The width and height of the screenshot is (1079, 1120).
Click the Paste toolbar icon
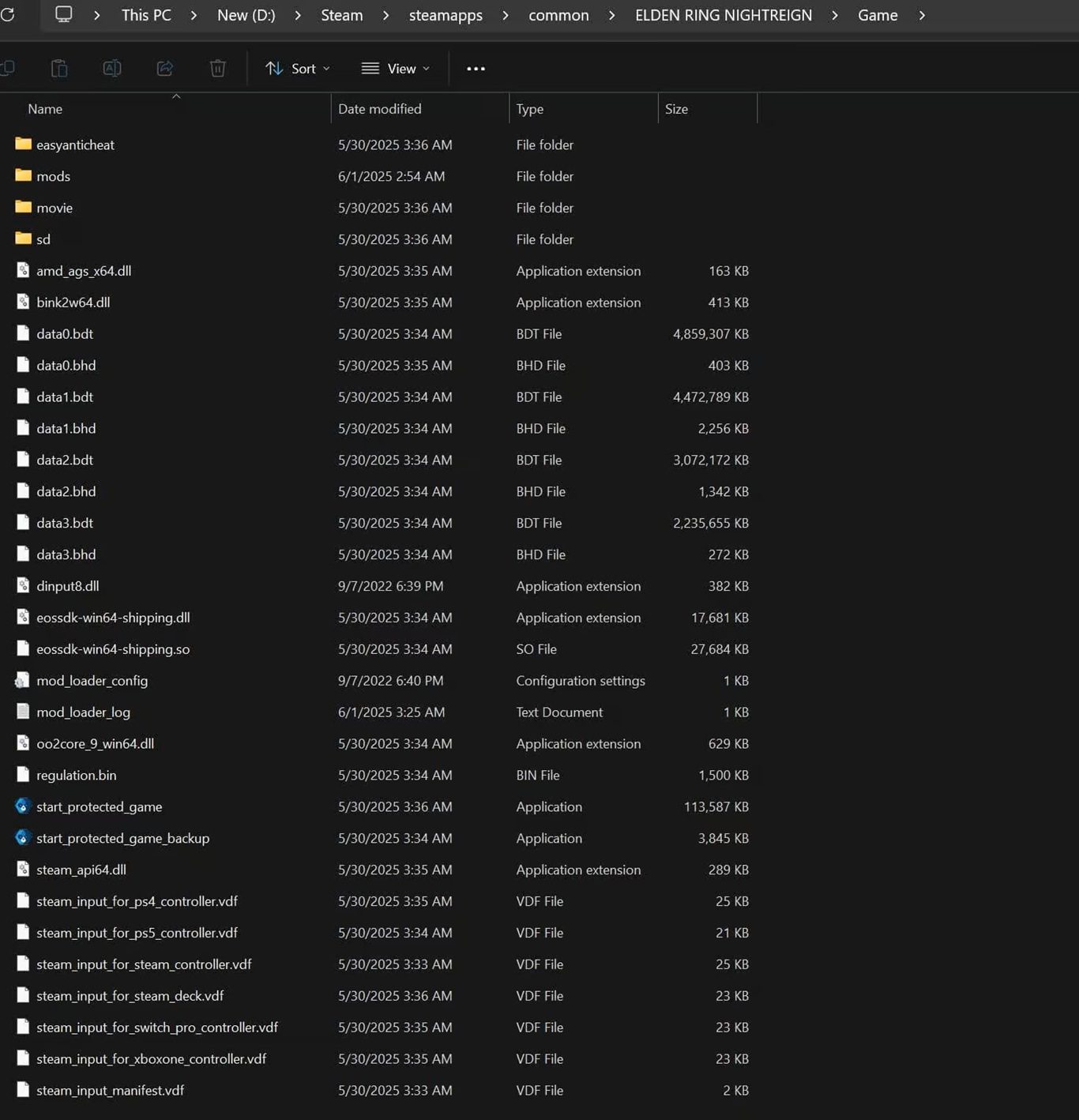click(x=59, y=69)
